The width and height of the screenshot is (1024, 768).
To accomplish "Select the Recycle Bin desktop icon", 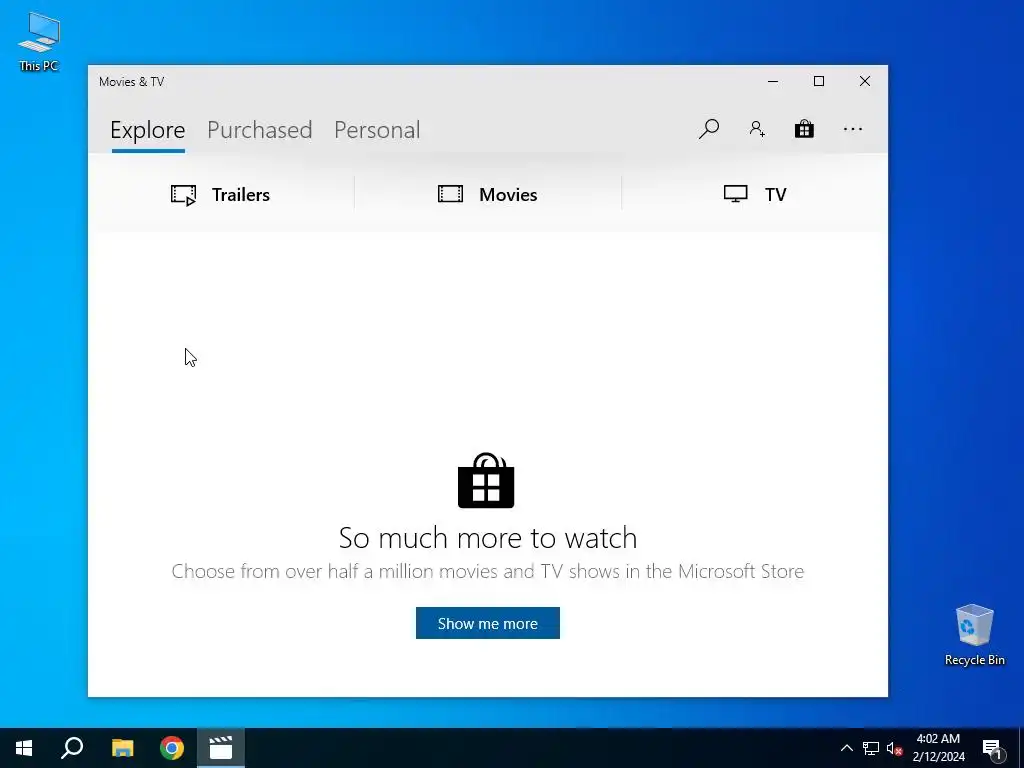I will (974, 635).
